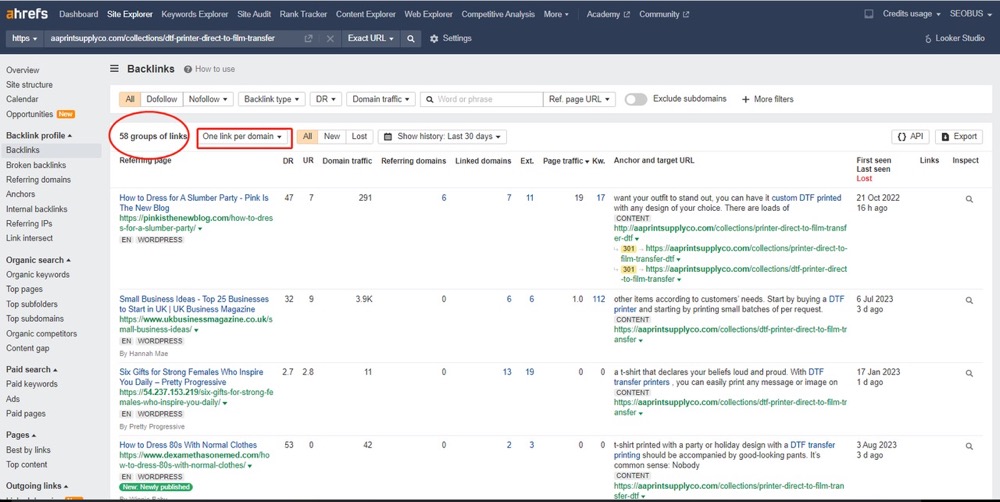Image resolution: width=1000 pixels, height=502 pixels.
Task: Open Web Explorer in top navigation
Action: pos(429,14)
